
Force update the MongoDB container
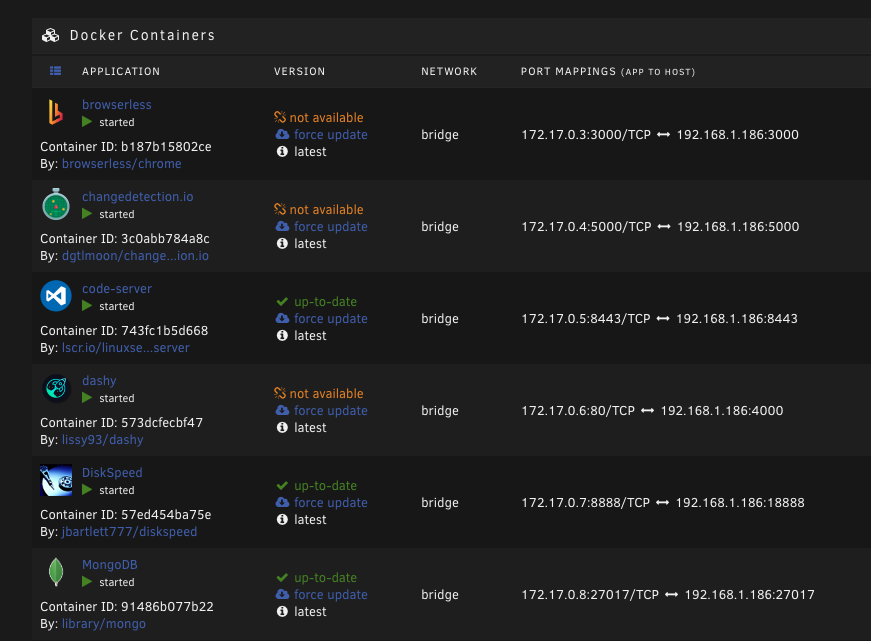pyautogui.click(x=331, y=594)
